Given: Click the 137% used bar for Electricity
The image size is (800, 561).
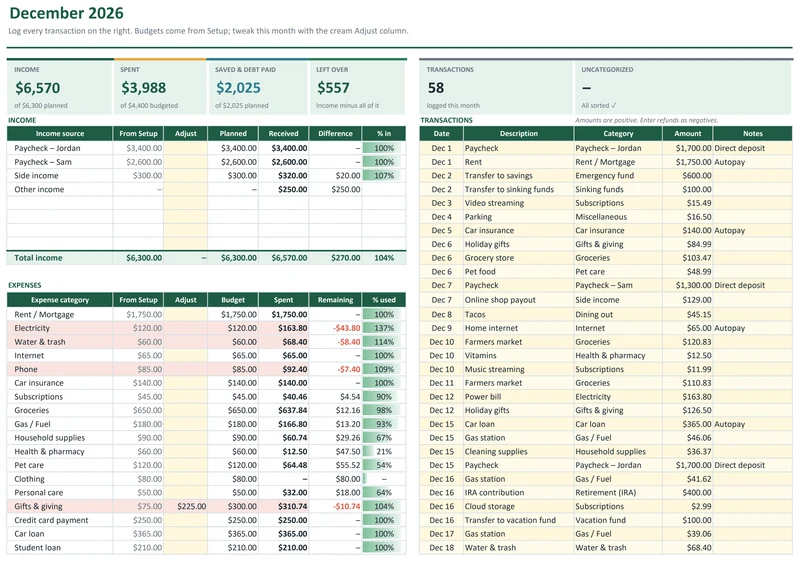Looking at the screenshot, I should coord(384,328).
